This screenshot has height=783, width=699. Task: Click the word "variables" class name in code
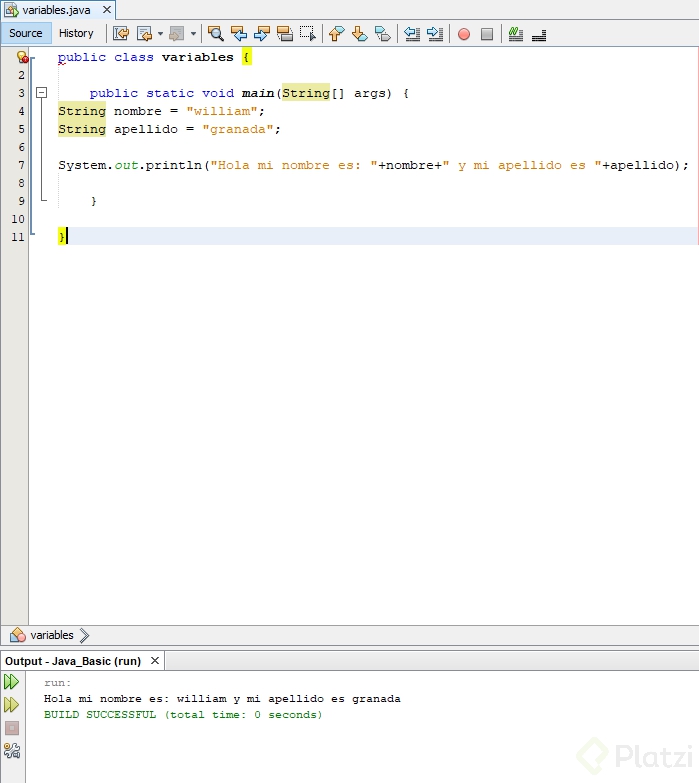pyautogui.click(x=197, y=57)
